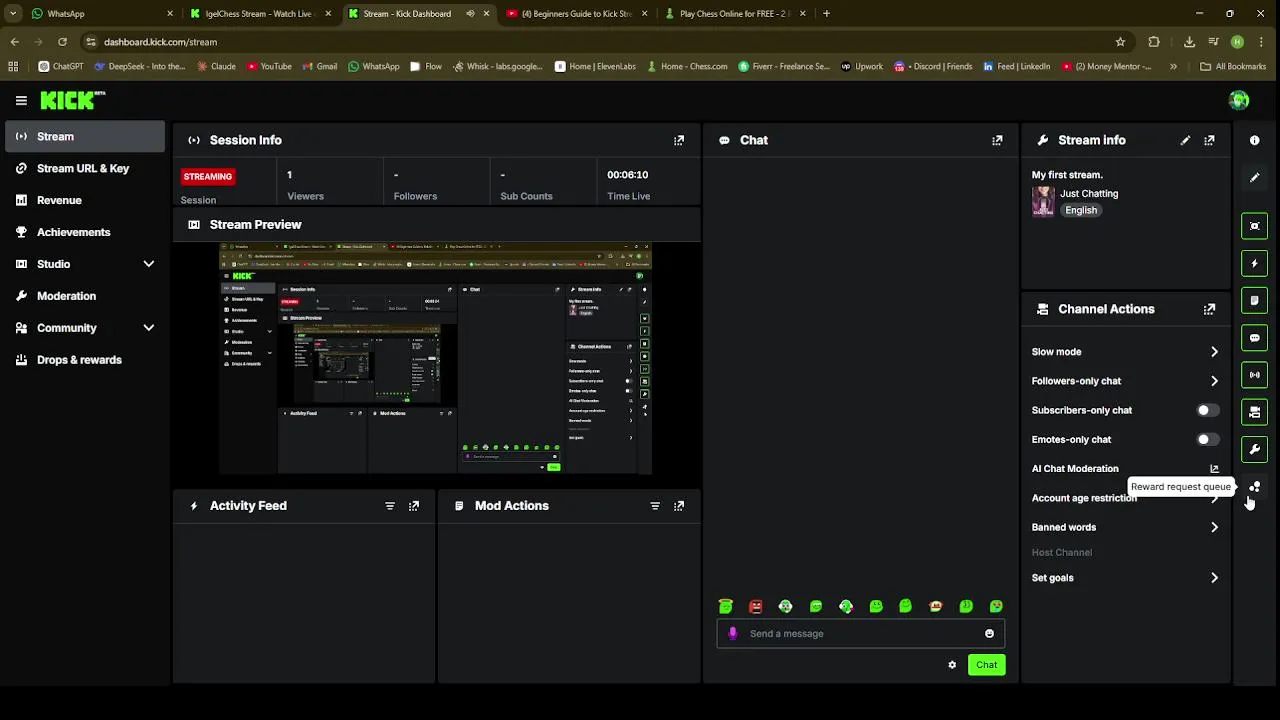This screenshot has width=1280, height=720.
Task: Open Mod Actions filter options
Action: coord(655,506)
